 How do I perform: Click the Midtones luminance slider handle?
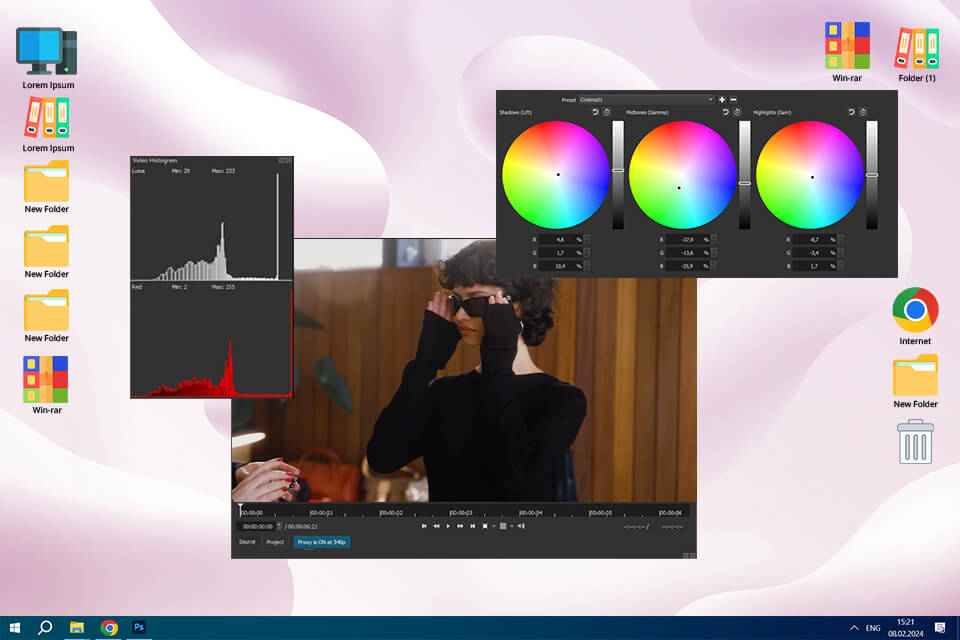[x=745, y=183]
